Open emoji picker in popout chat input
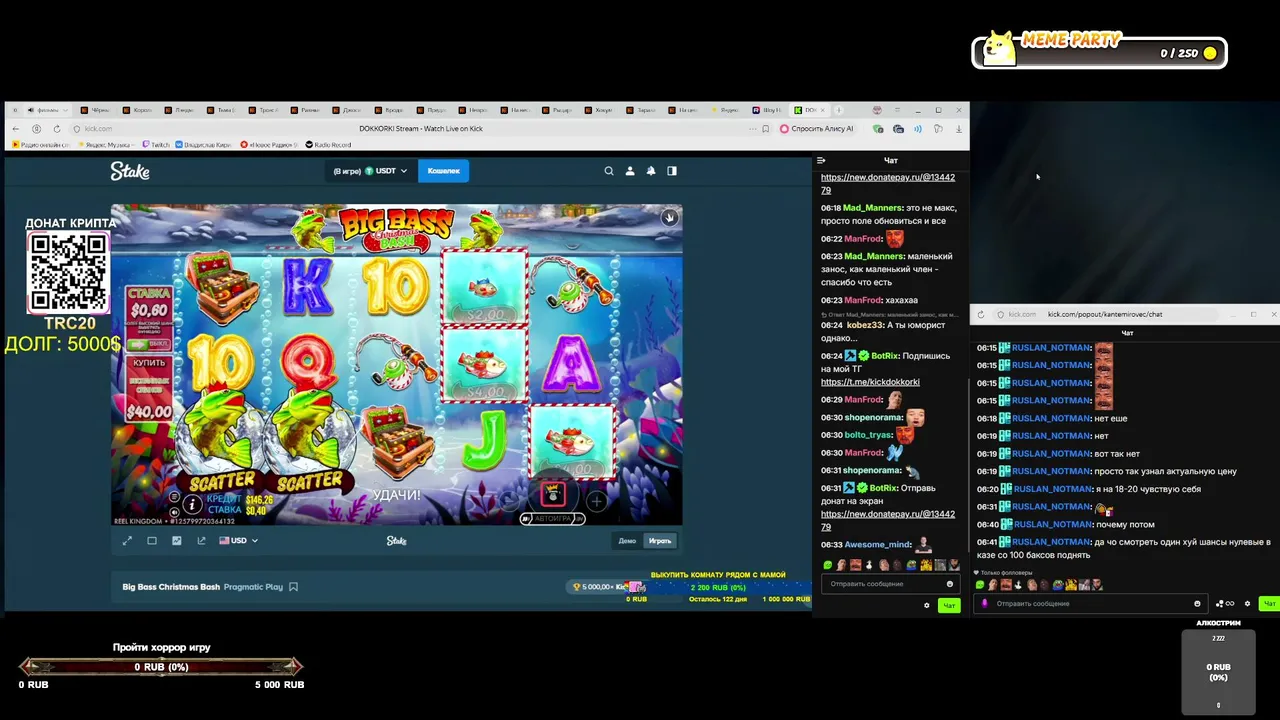The image size is (1280, 720). tap(1197, 604)
